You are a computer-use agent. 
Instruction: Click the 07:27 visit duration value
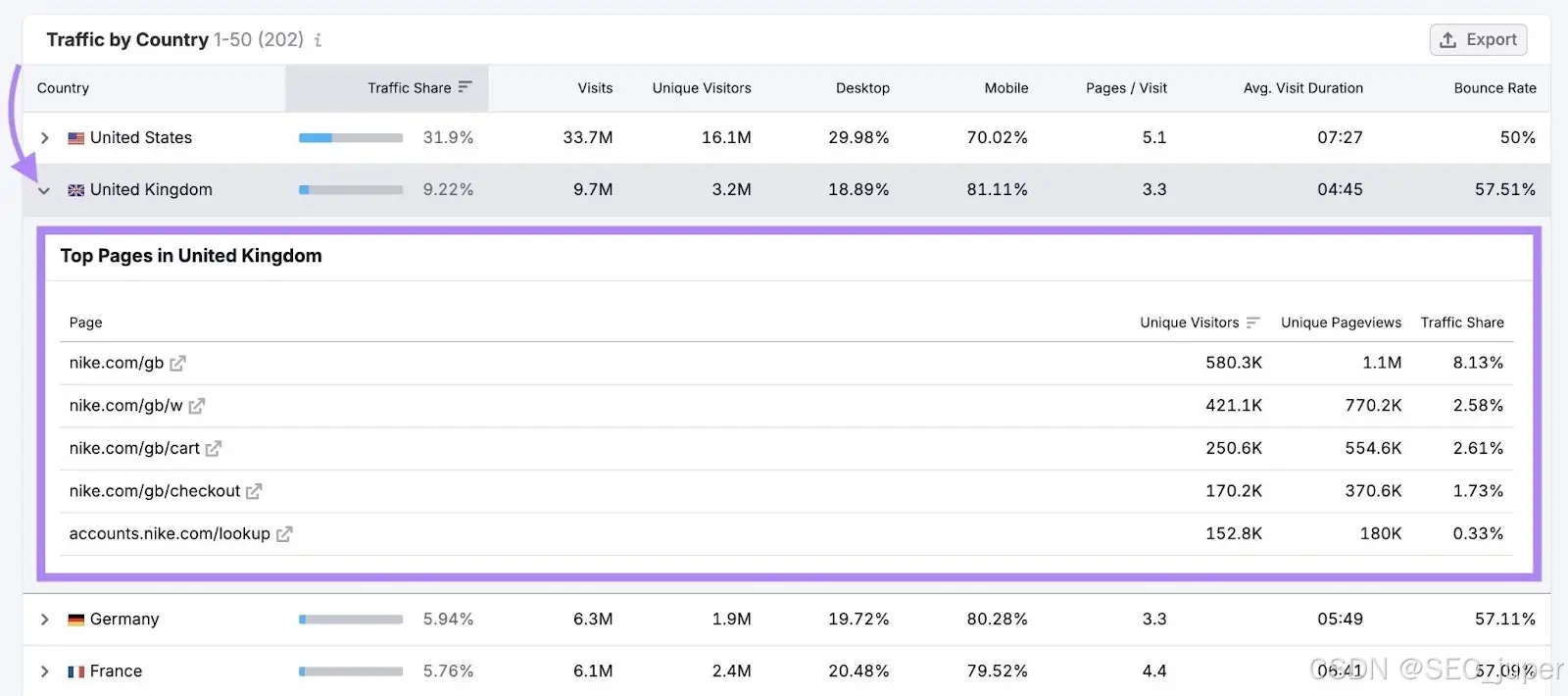coord(1340,138)
